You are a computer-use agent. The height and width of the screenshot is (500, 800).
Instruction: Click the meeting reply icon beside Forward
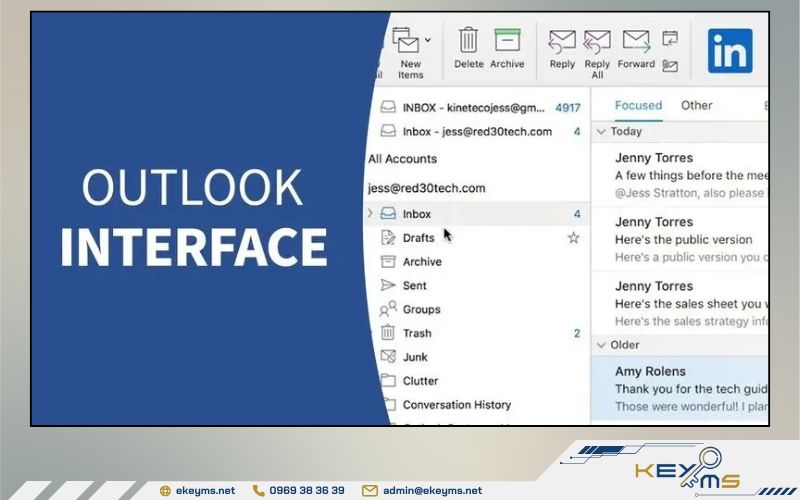(x=670, y=38)
